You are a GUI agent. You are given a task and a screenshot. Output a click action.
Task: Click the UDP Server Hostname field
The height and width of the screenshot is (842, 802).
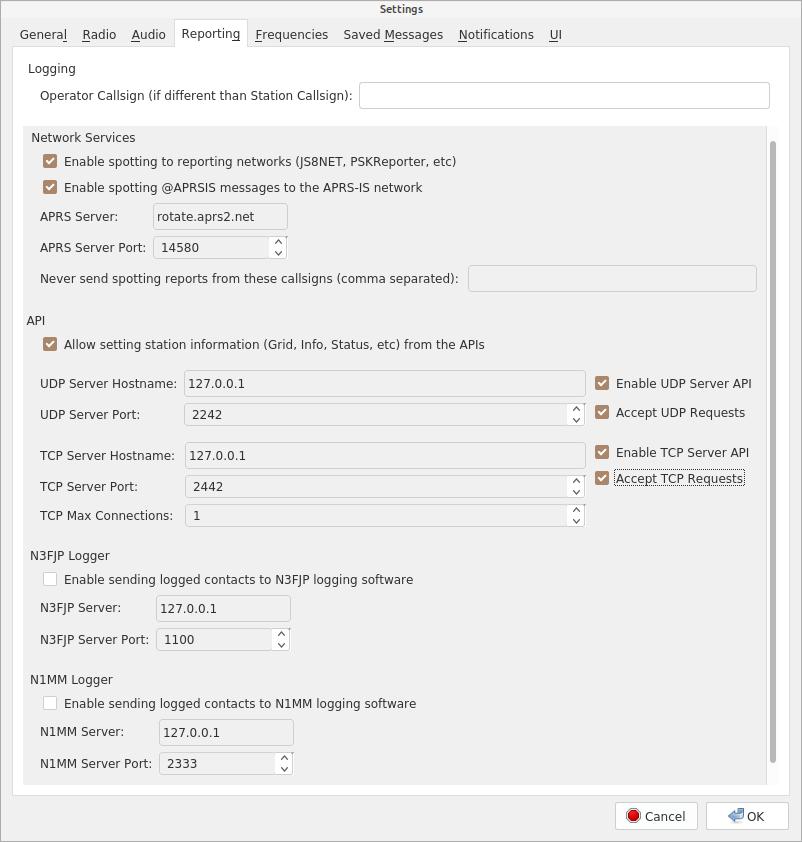[385, 383]
